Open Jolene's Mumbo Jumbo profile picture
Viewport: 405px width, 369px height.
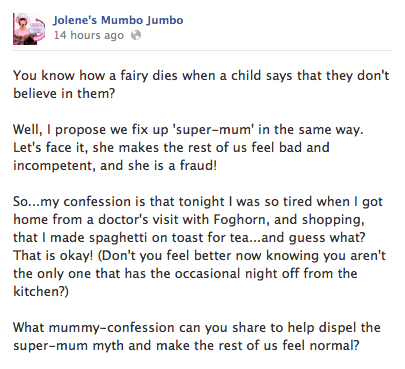coord(29,29)
